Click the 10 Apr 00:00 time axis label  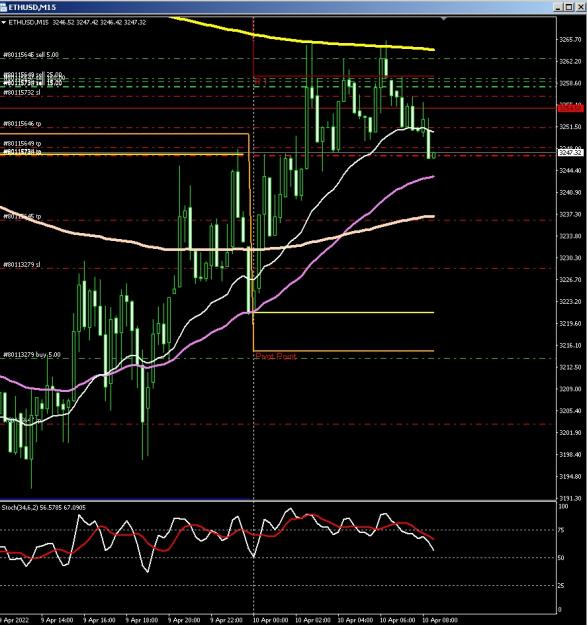[271, 620]
